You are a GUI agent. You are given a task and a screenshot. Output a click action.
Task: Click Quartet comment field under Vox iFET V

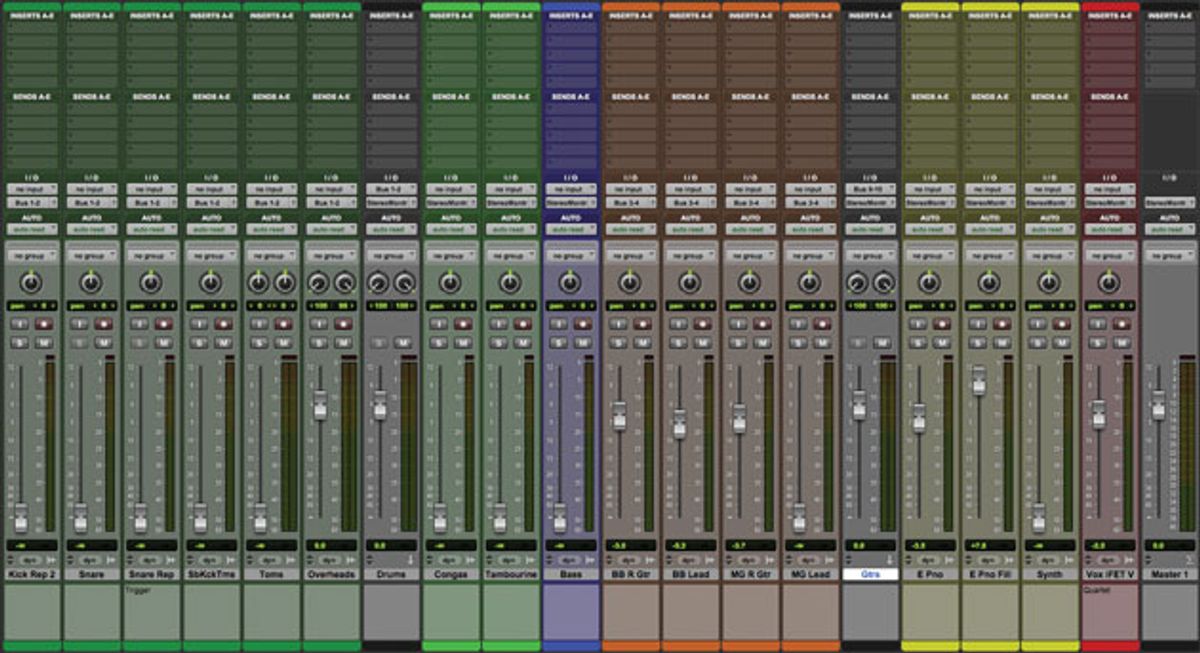point(1110,611)
